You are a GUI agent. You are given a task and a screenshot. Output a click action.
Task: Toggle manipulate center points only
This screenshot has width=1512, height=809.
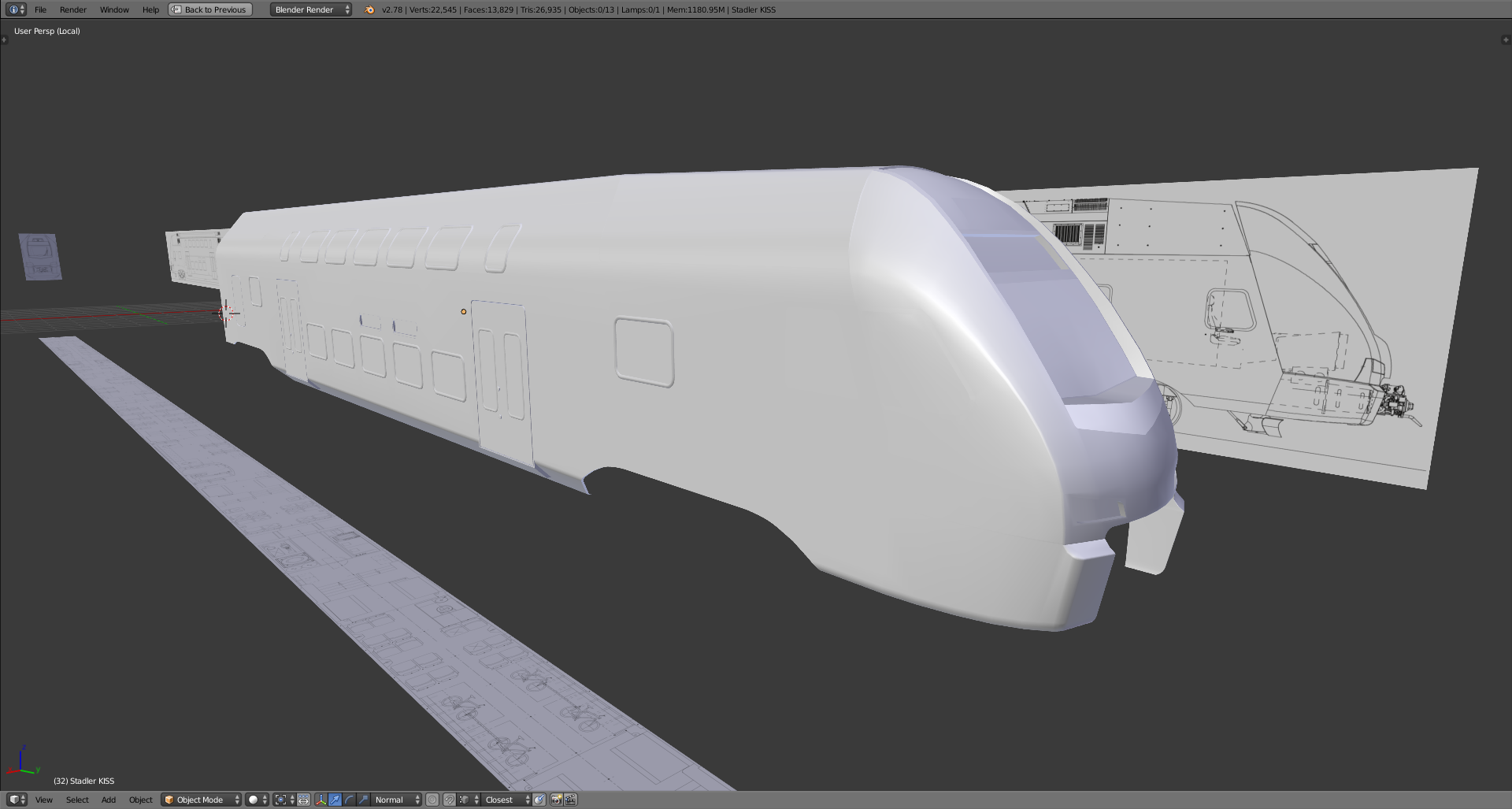pyautogui.click(x=304, y=800)
